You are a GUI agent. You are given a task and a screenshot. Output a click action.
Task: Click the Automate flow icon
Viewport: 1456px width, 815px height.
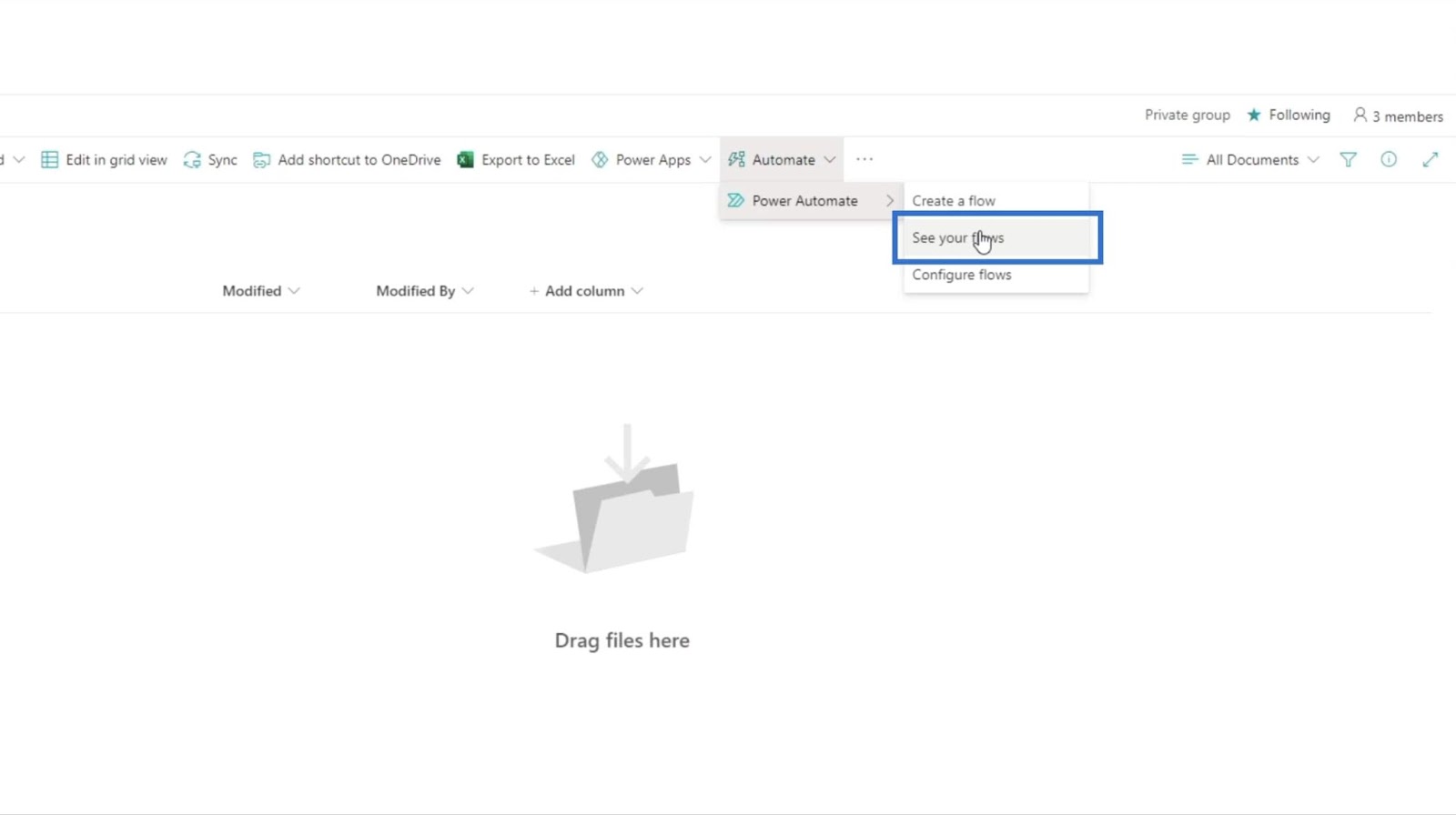736,160
